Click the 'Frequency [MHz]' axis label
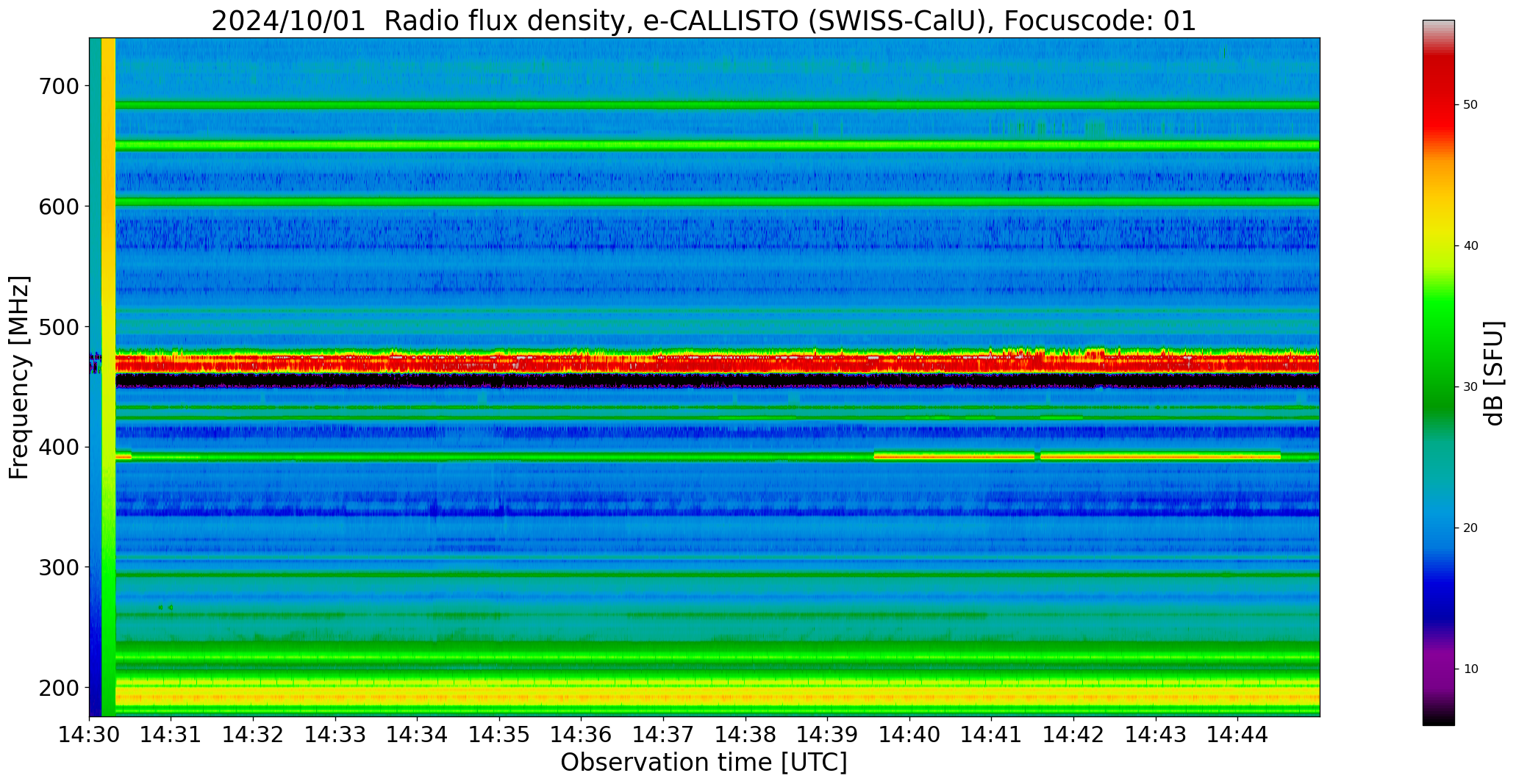 [20, 378]
